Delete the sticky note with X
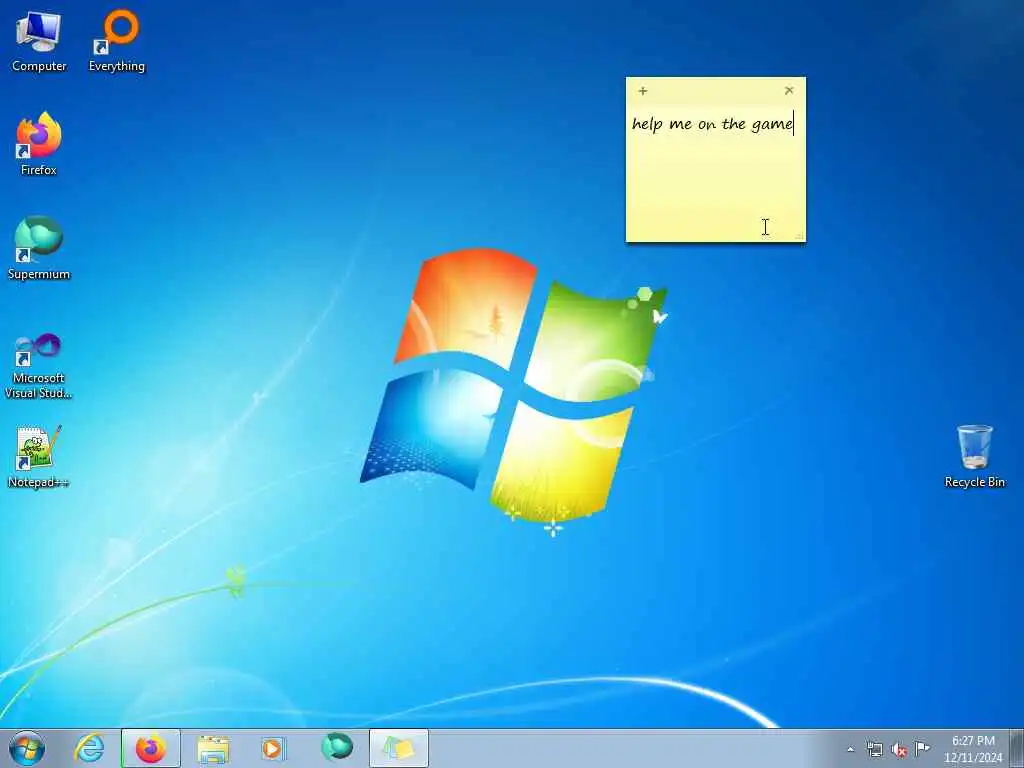 point(789,90)
